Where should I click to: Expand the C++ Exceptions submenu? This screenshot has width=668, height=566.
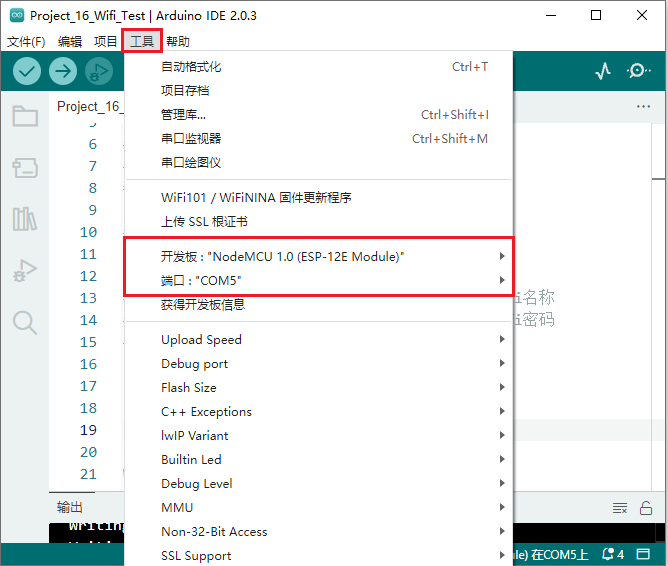319,411
